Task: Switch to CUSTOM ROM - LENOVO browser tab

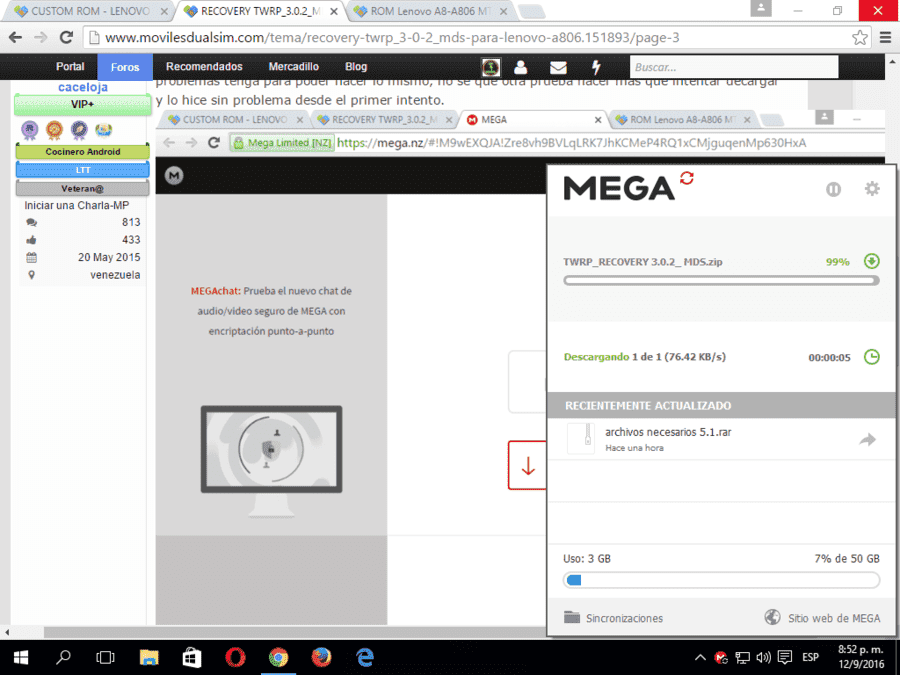Action: coord(87,11)
